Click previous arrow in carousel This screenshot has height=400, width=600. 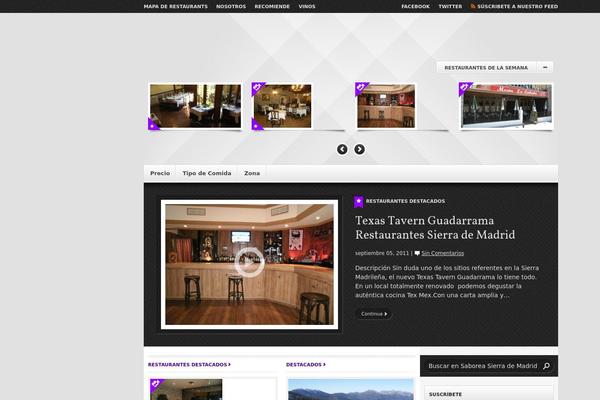click(x=342, y=149)
